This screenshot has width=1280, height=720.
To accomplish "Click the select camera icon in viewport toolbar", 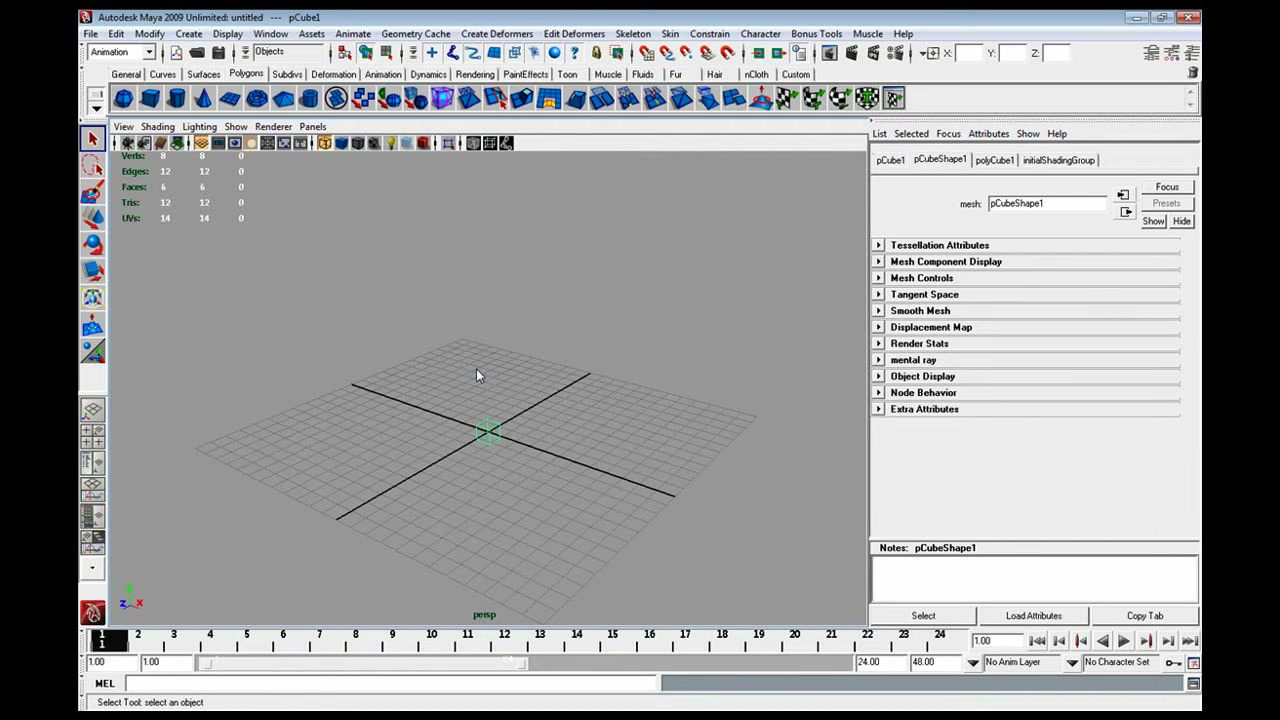I will click(127, 143).
